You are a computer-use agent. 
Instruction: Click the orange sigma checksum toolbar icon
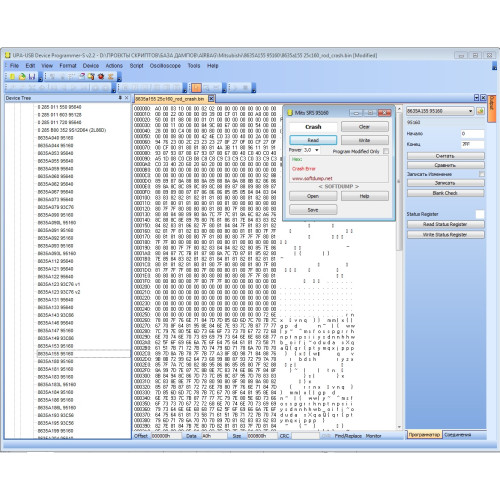click(x=110, y=77)
